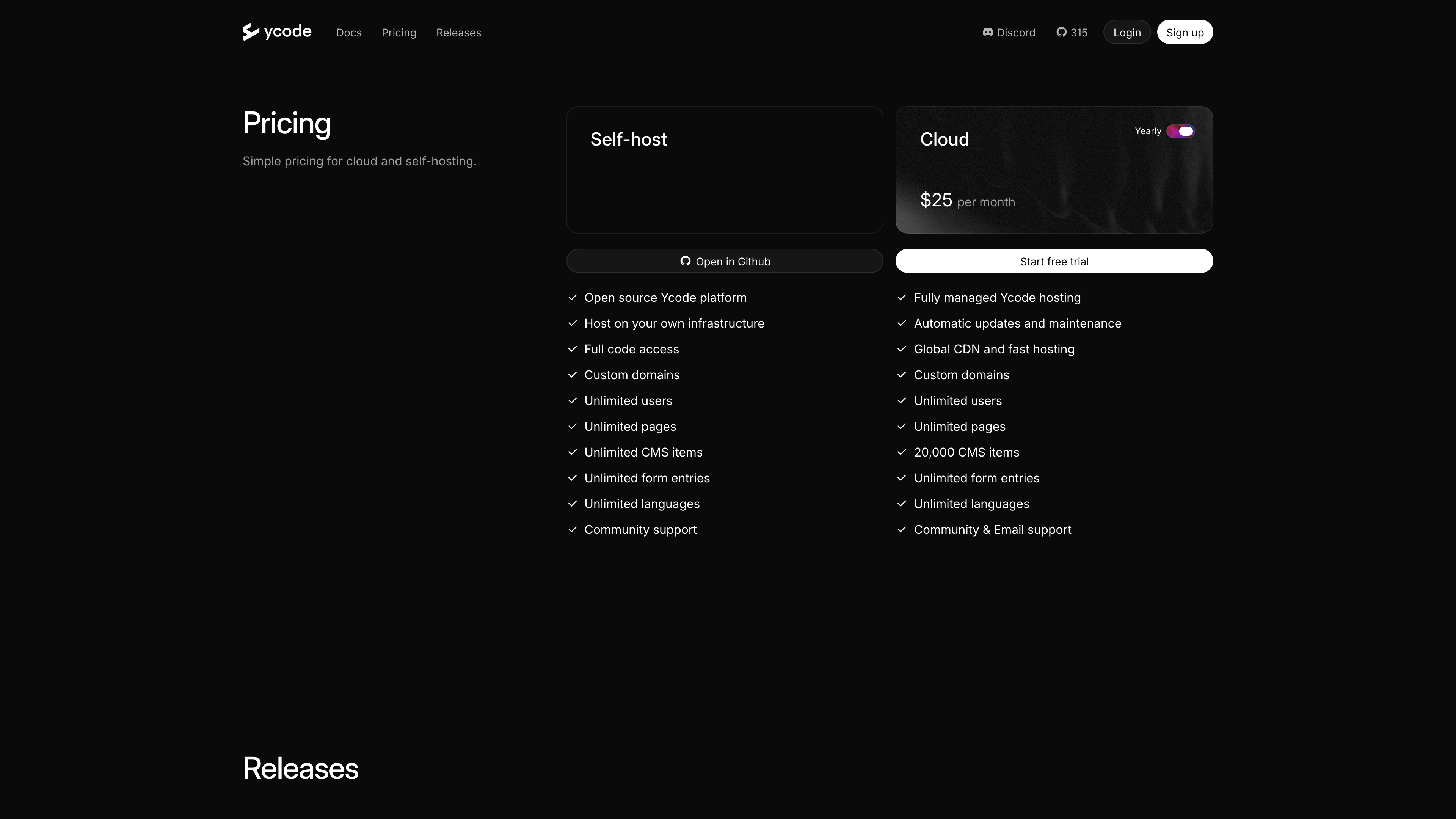Click the $25 per month price

tap(967, 200)
